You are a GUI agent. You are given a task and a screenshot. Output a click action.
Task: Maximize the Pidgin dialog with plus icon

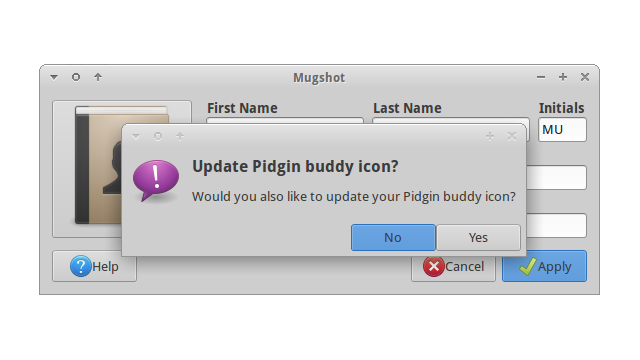(490, 136)
